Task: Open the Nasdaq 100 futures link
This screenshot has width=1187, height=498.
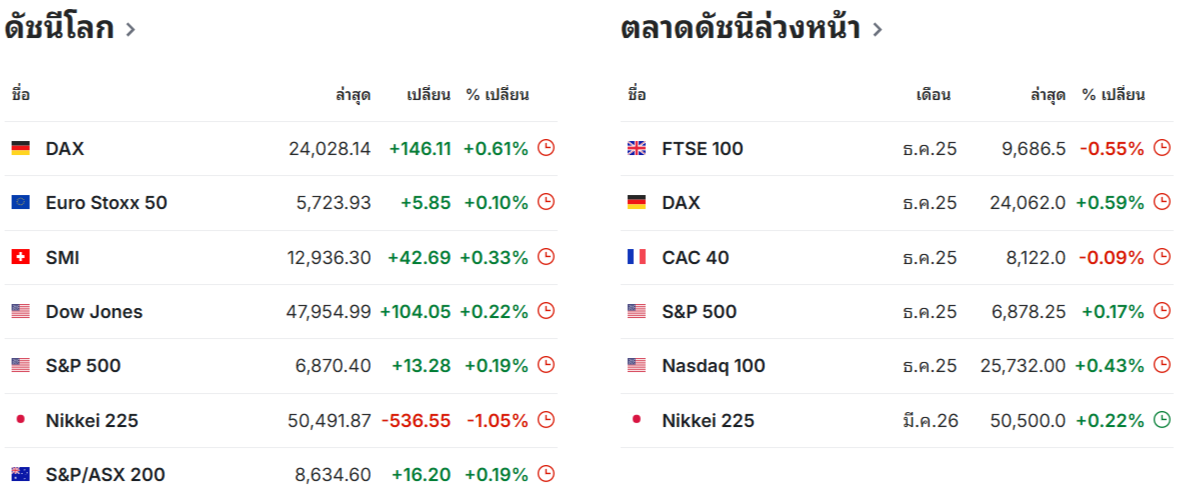Action: click(x=713, y=366)
